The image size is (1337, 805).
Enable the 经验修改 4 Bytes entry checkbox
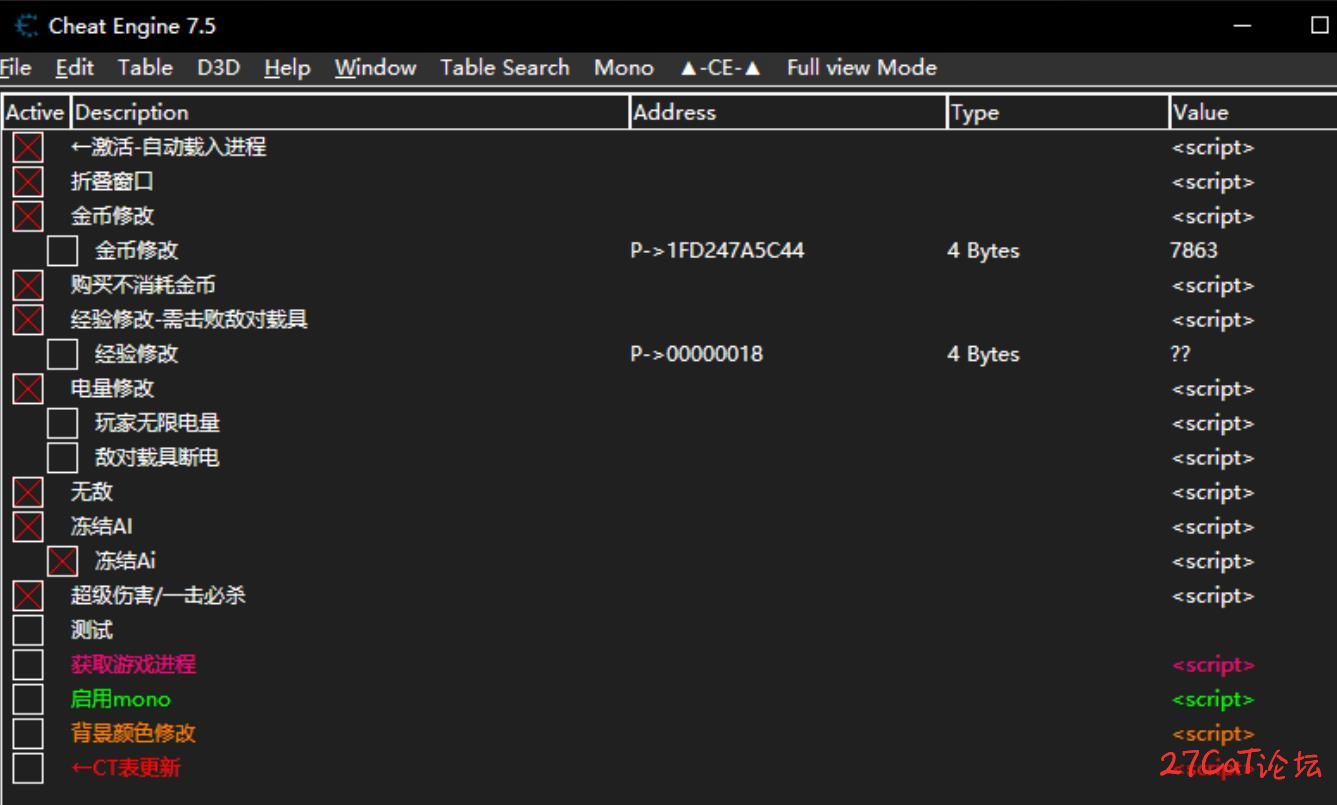(x=62, y=354)
